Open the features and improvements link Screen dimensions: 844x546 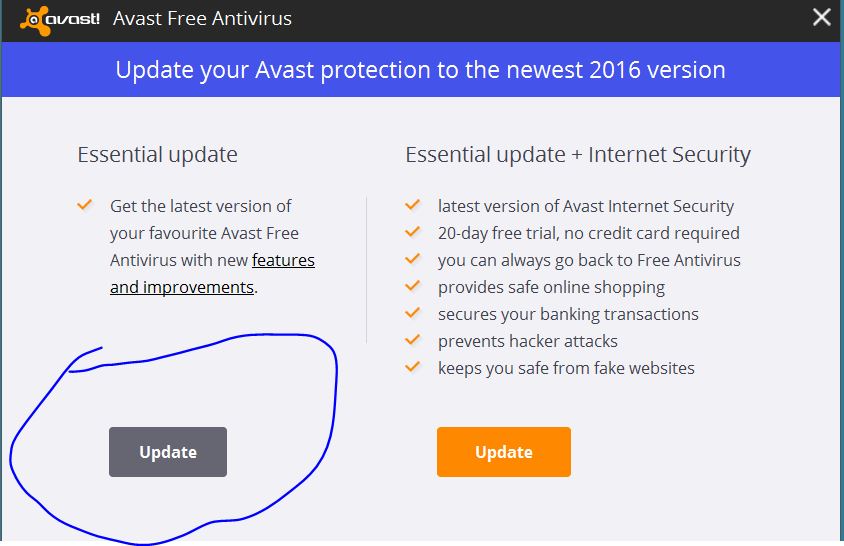212,274
